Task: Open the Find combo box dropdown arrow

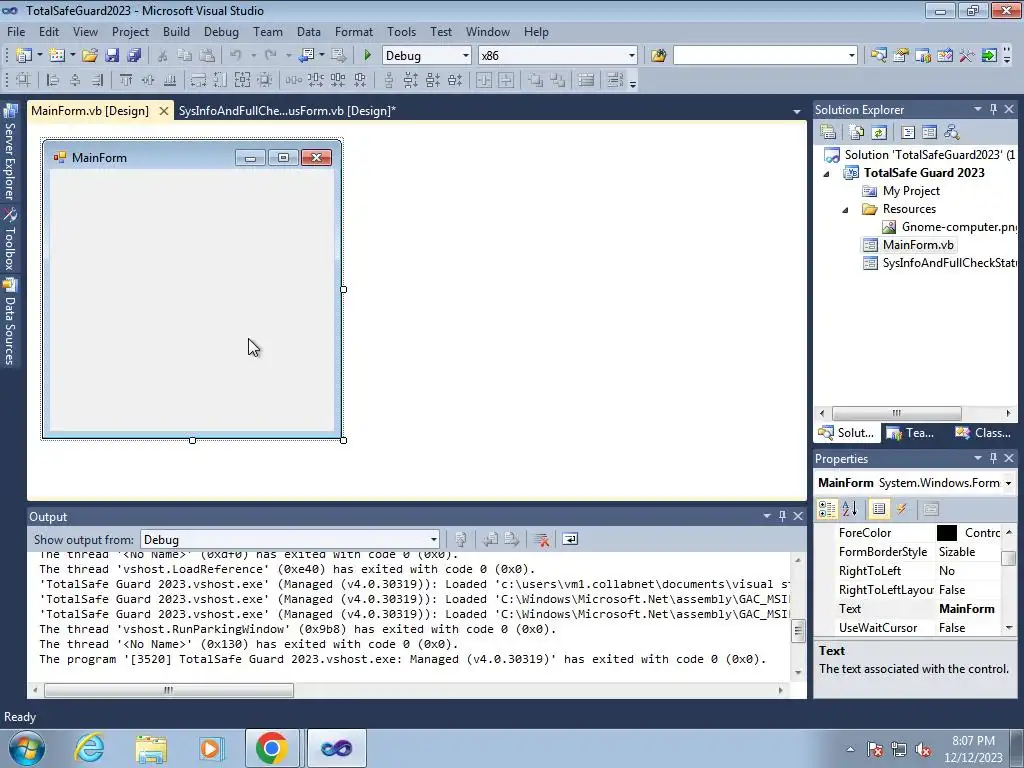Action: [852, 56]
